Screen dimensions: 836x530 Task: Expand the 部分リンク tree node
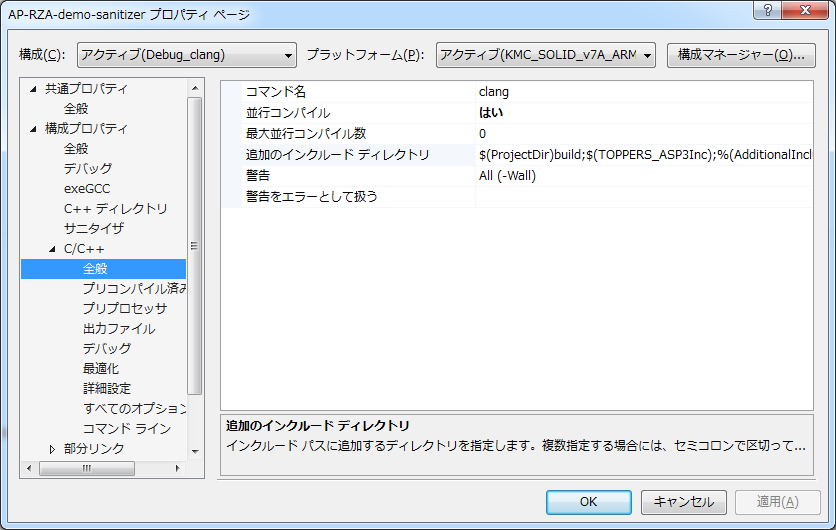(53, 449)
